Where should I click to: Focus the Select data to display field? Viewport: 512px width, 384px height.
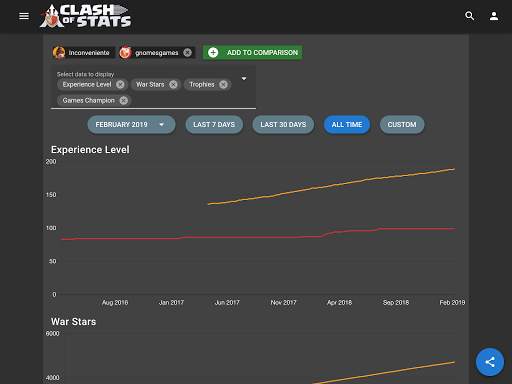click(153, 87)
